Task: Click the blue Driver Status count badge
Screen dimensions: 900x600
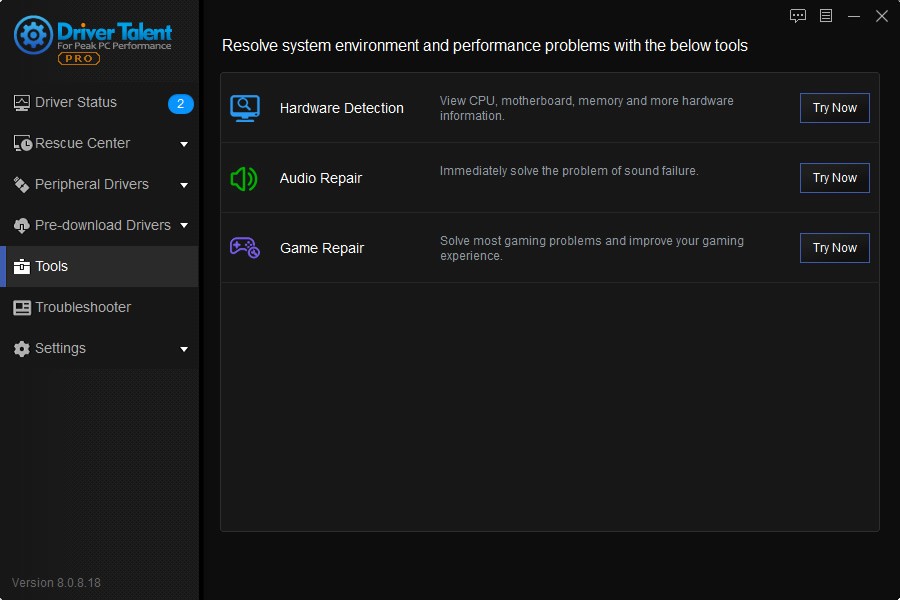Action: (x=180, y=104)
